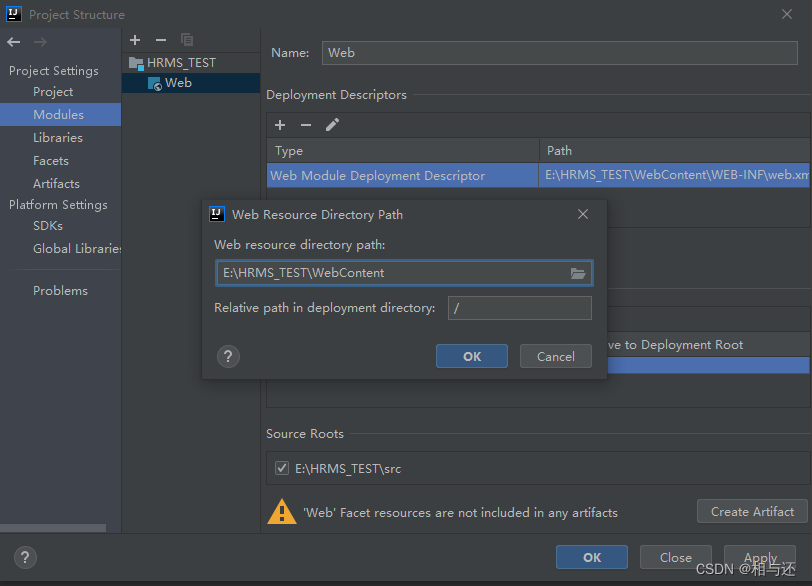This screenshot has height=586, width=812.
Task: Click the warning icon for Web facet resources
Action: pos(282,511)
